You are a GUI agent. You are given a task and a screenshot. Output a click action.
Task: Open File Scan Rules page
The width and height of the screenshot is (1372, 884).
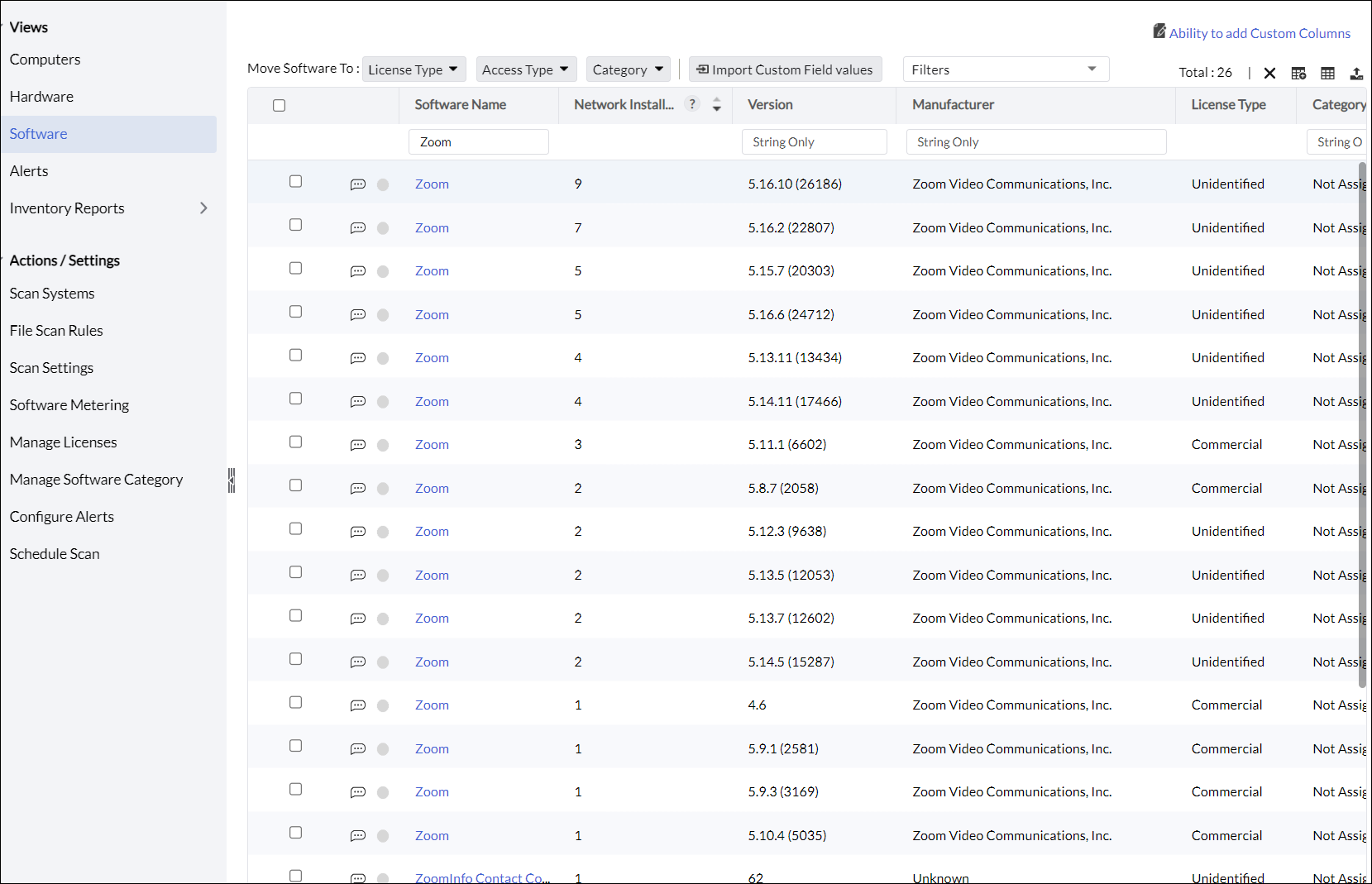point(56,331)
